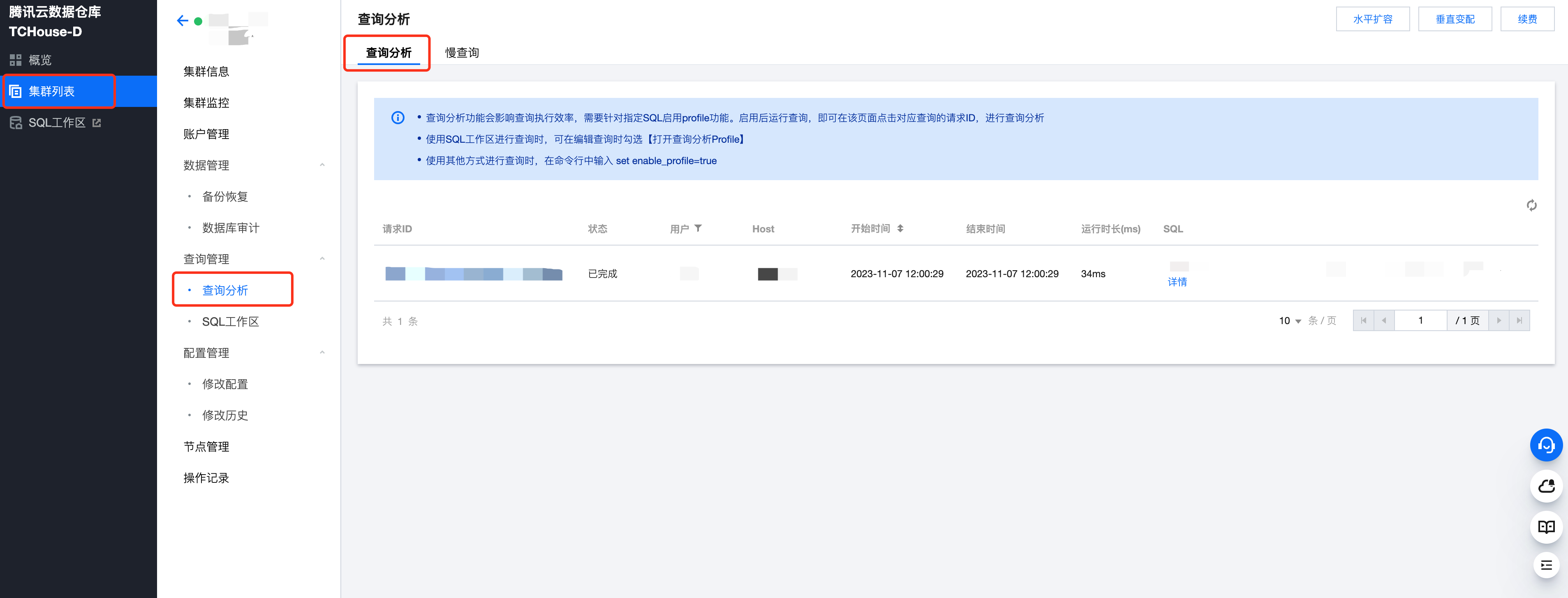
Task: Collapse the 配置管理 menu section
Action: 322,352
